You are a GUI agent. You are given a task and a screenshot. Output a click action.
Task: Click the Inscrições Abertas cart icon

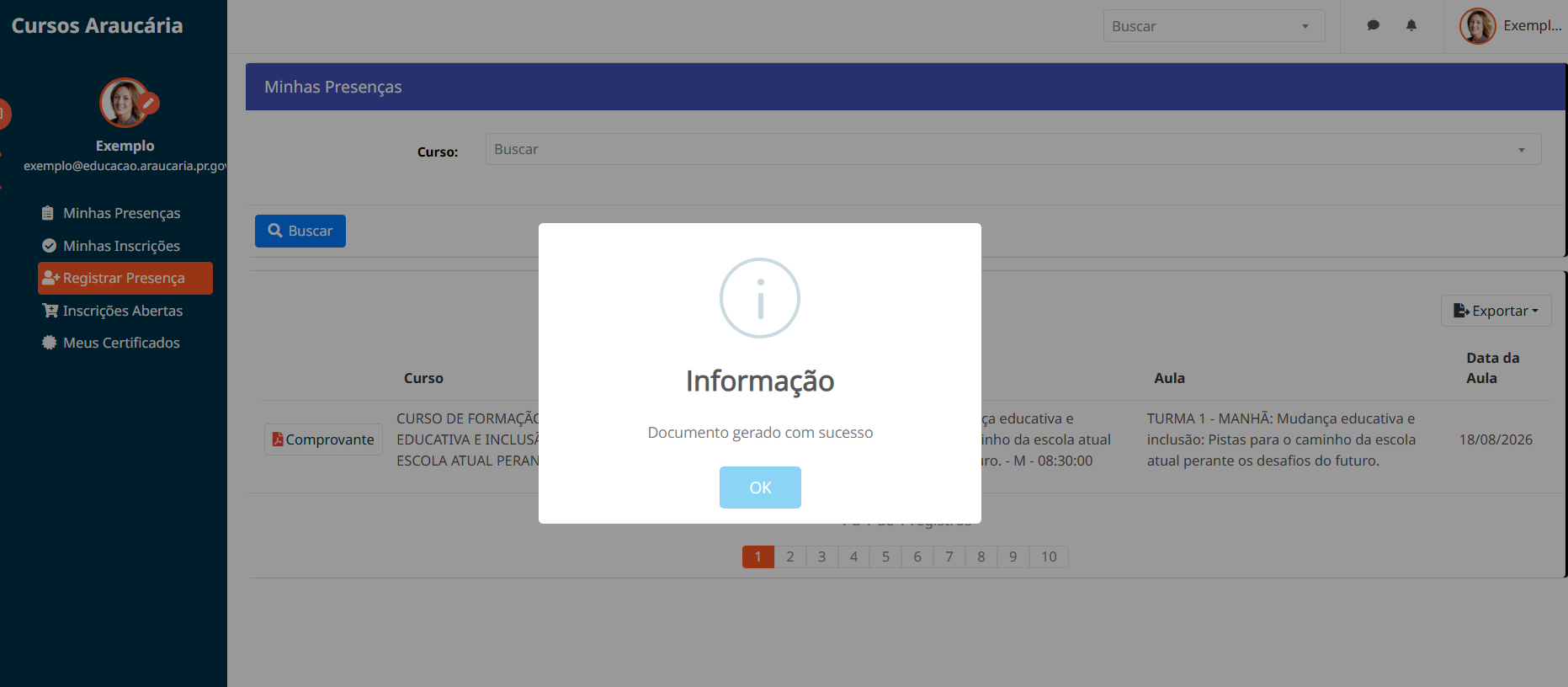(x=50, y=311)
